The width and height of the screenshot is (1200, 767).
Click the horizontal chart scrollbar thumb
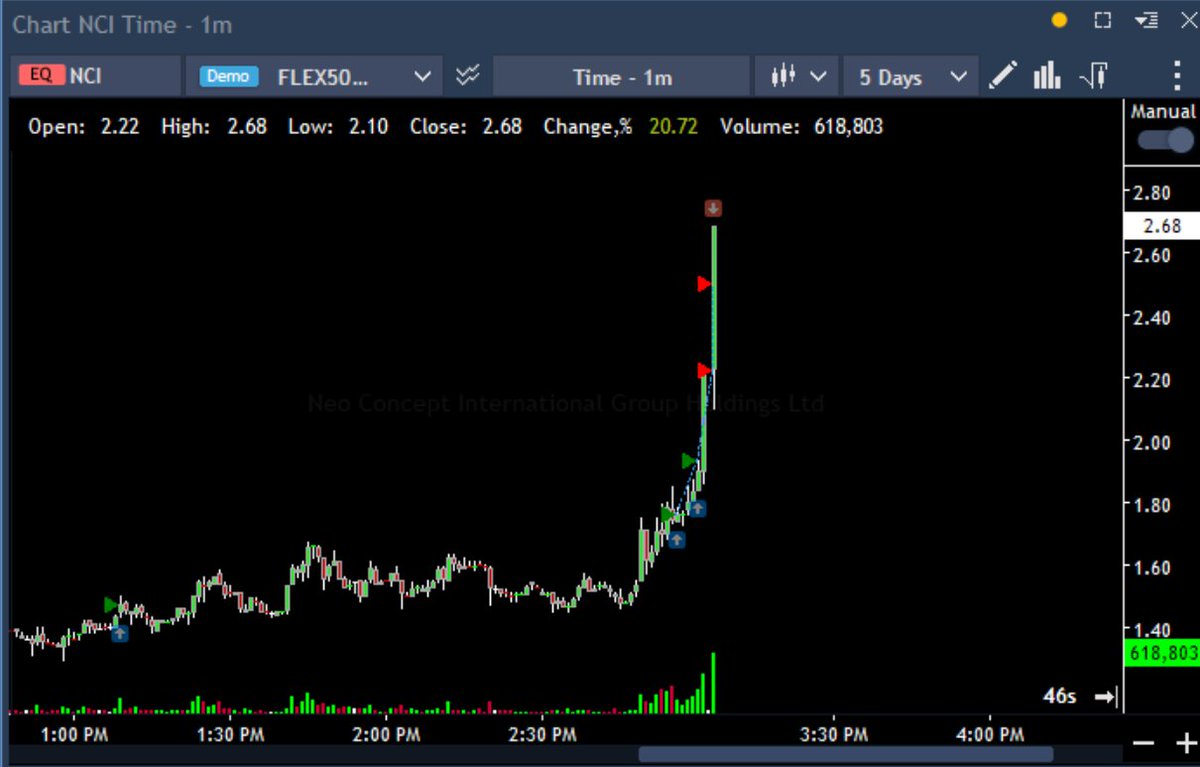[846, 754]
